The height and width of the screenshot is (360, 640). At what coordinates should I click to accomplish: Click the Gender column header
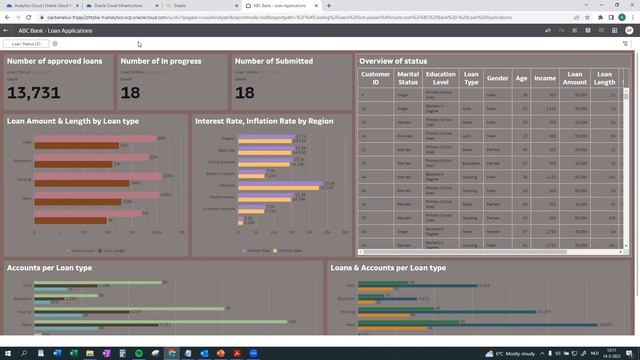tap(497, 78)
